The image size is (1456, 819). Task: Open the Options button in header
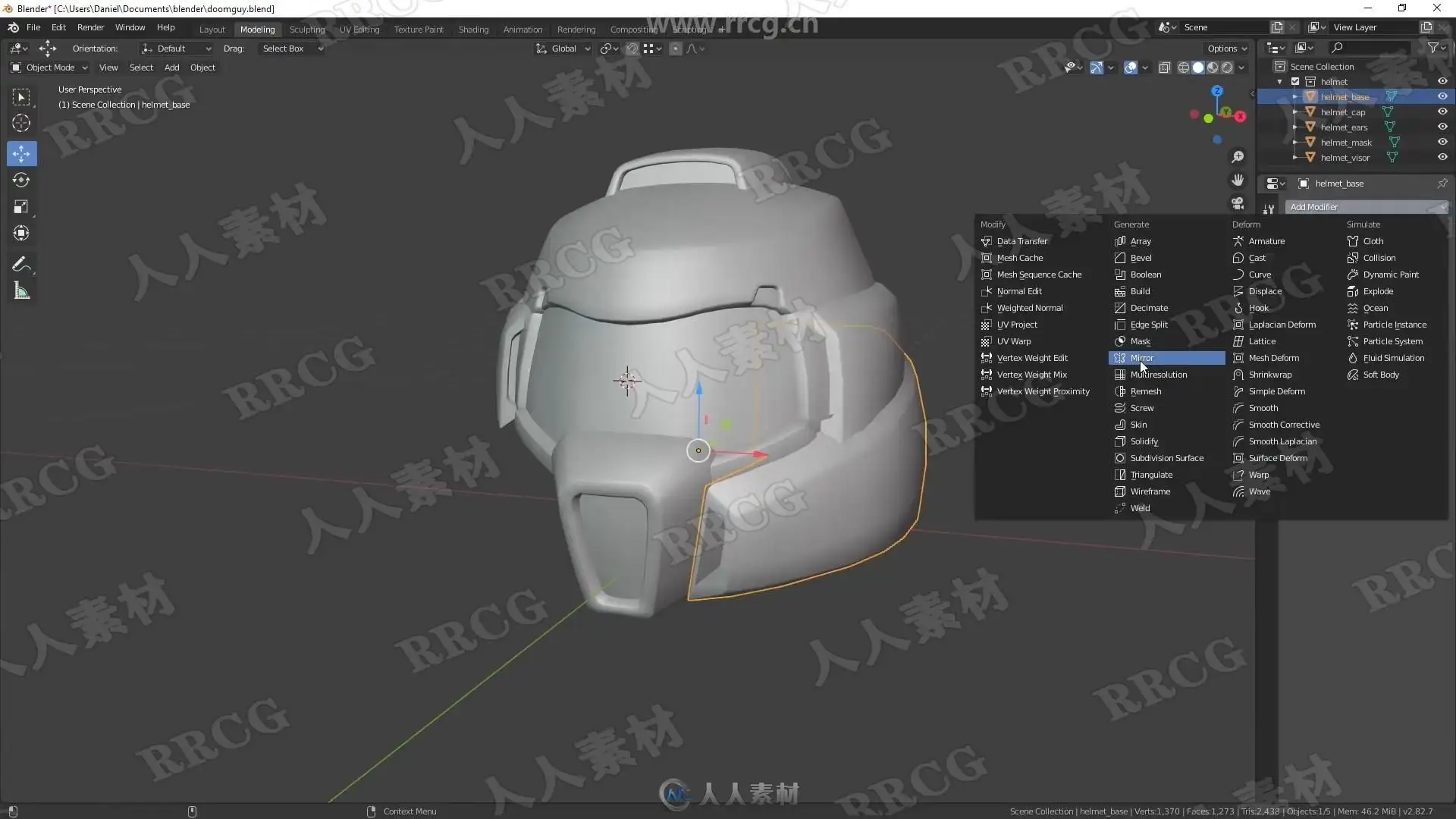[1226, 49]
